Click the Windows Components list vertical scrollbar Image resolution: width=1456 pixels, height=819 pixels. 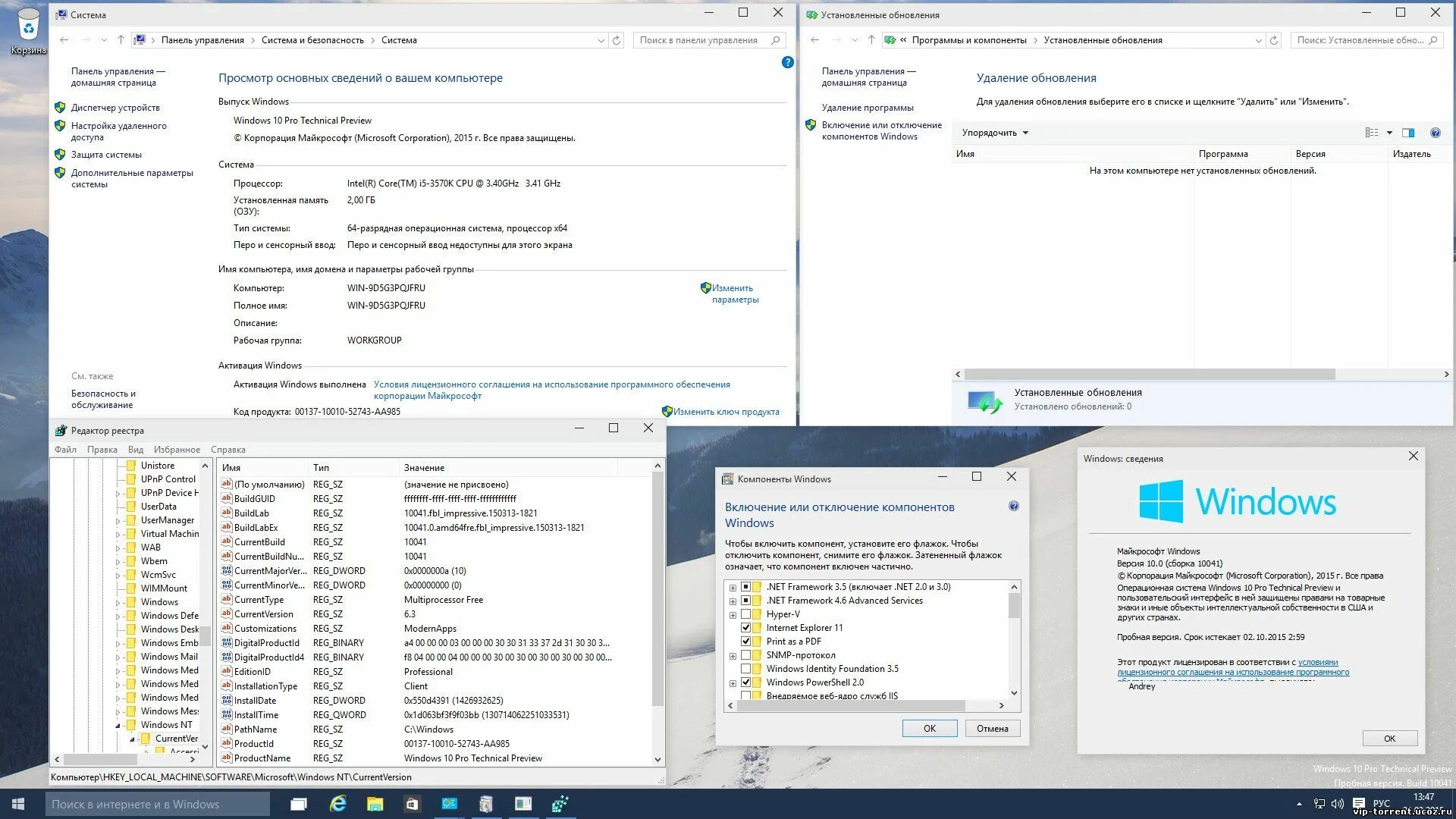pos(1014,607)
